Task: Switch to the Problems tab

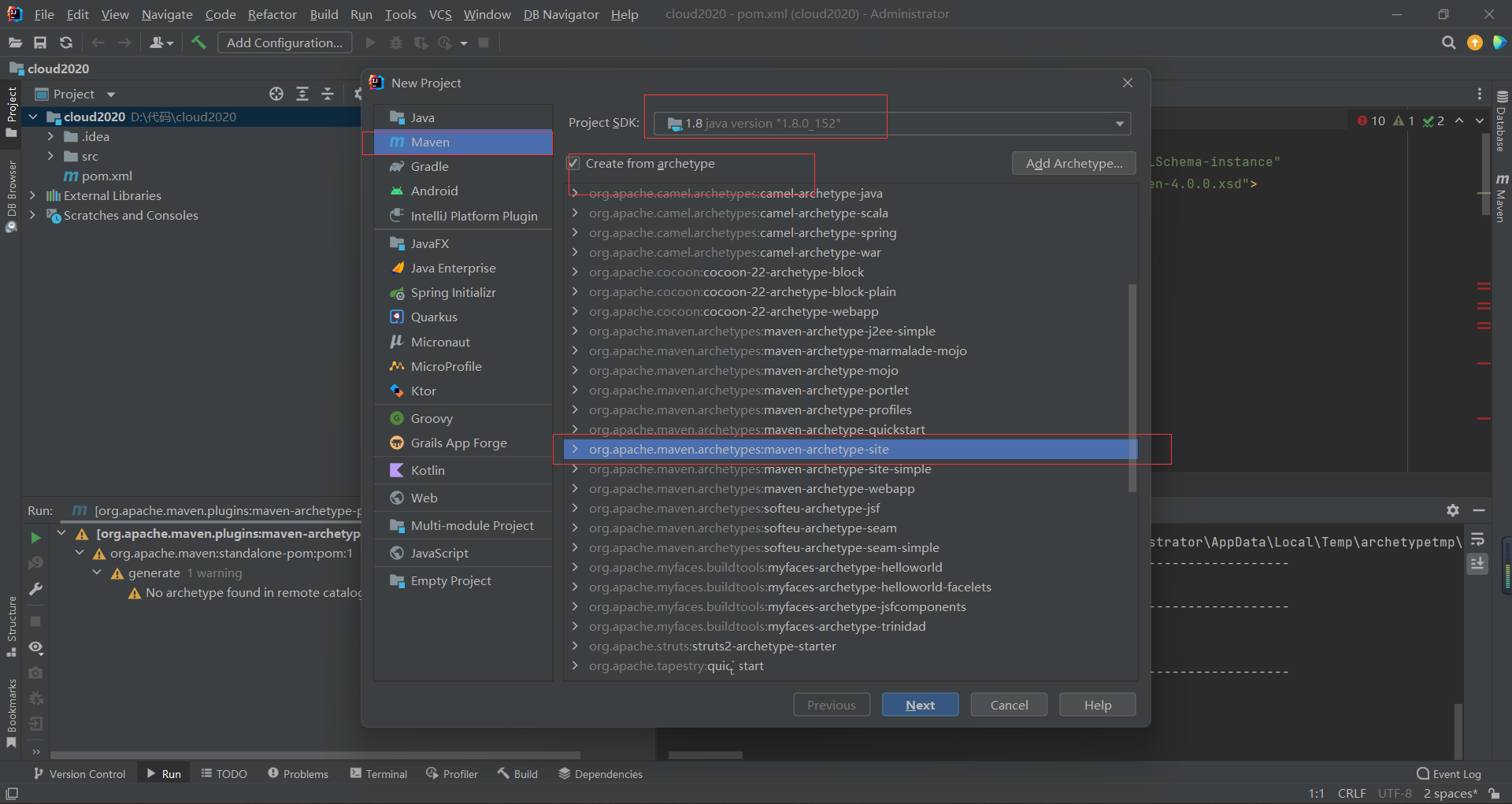Action: pos(298,774)
